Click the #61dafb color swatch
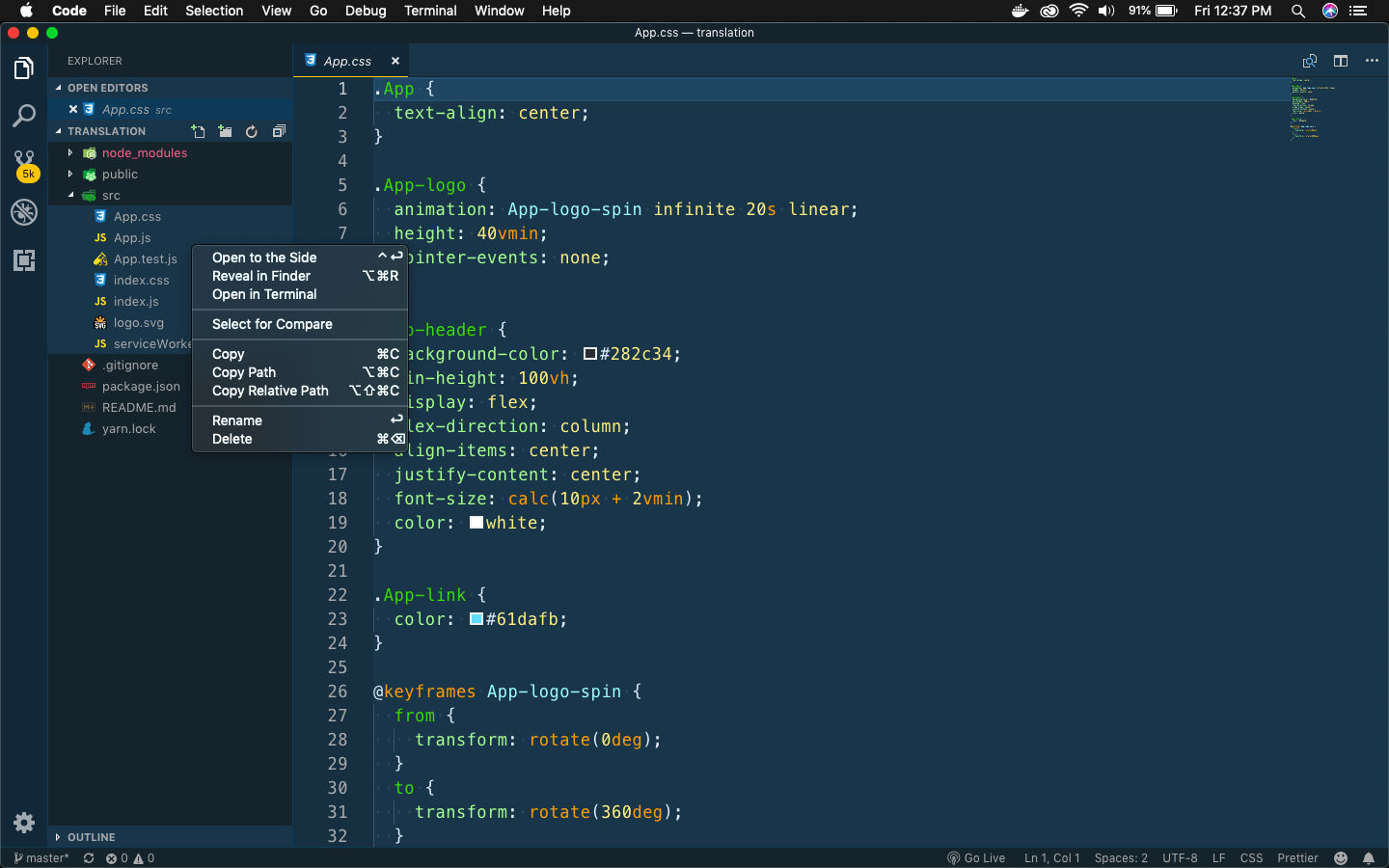This screenshot has width=1389, height=868. coord(477,619)
